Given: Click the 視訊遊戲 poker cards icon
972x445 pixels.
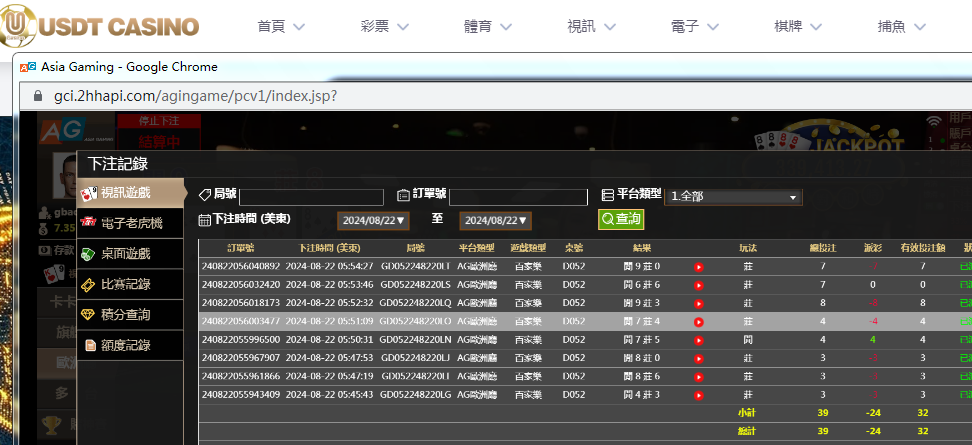Looking at the screenshot, I should [90, 193].
